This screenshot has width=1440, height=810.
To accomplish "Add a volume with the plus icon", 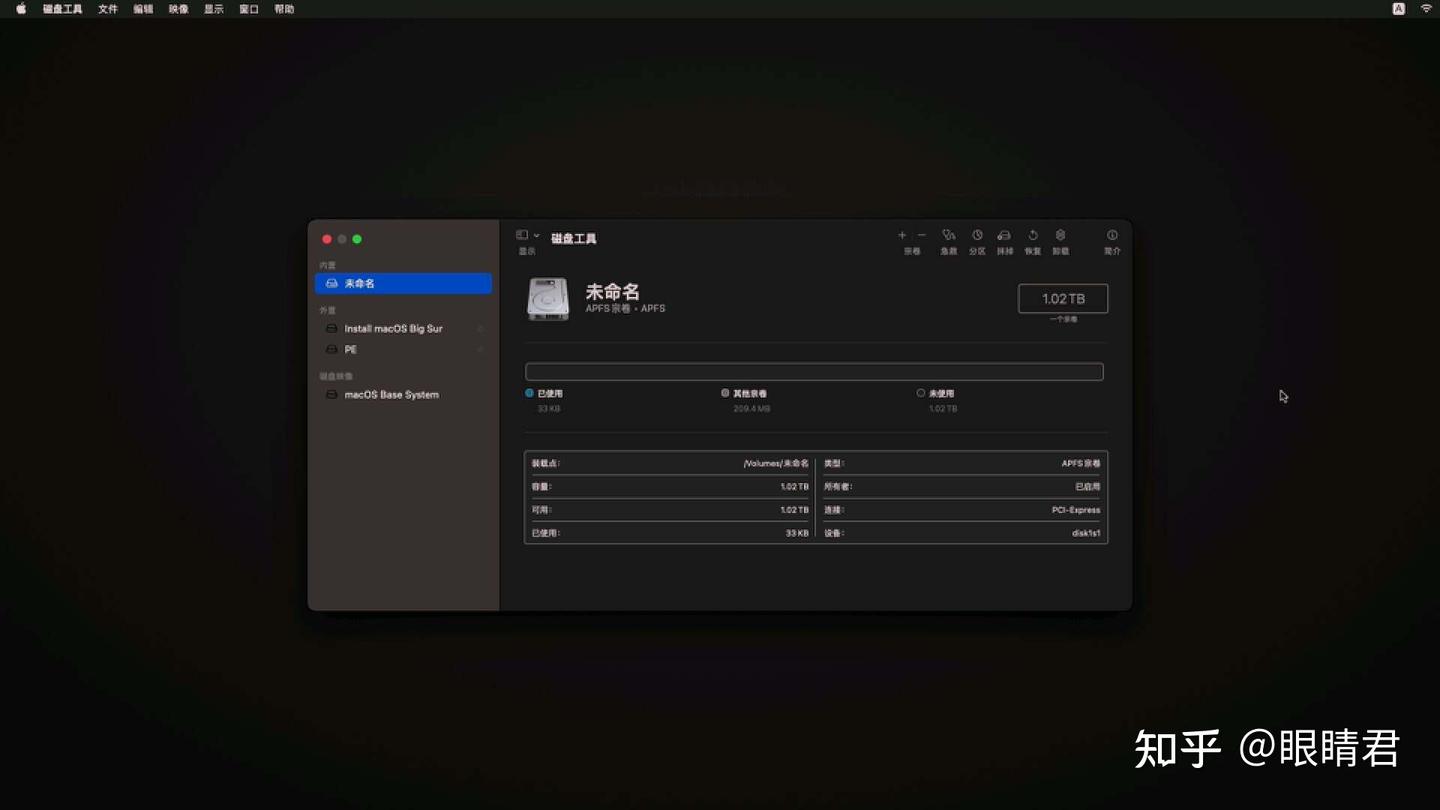I will [901, 236].
